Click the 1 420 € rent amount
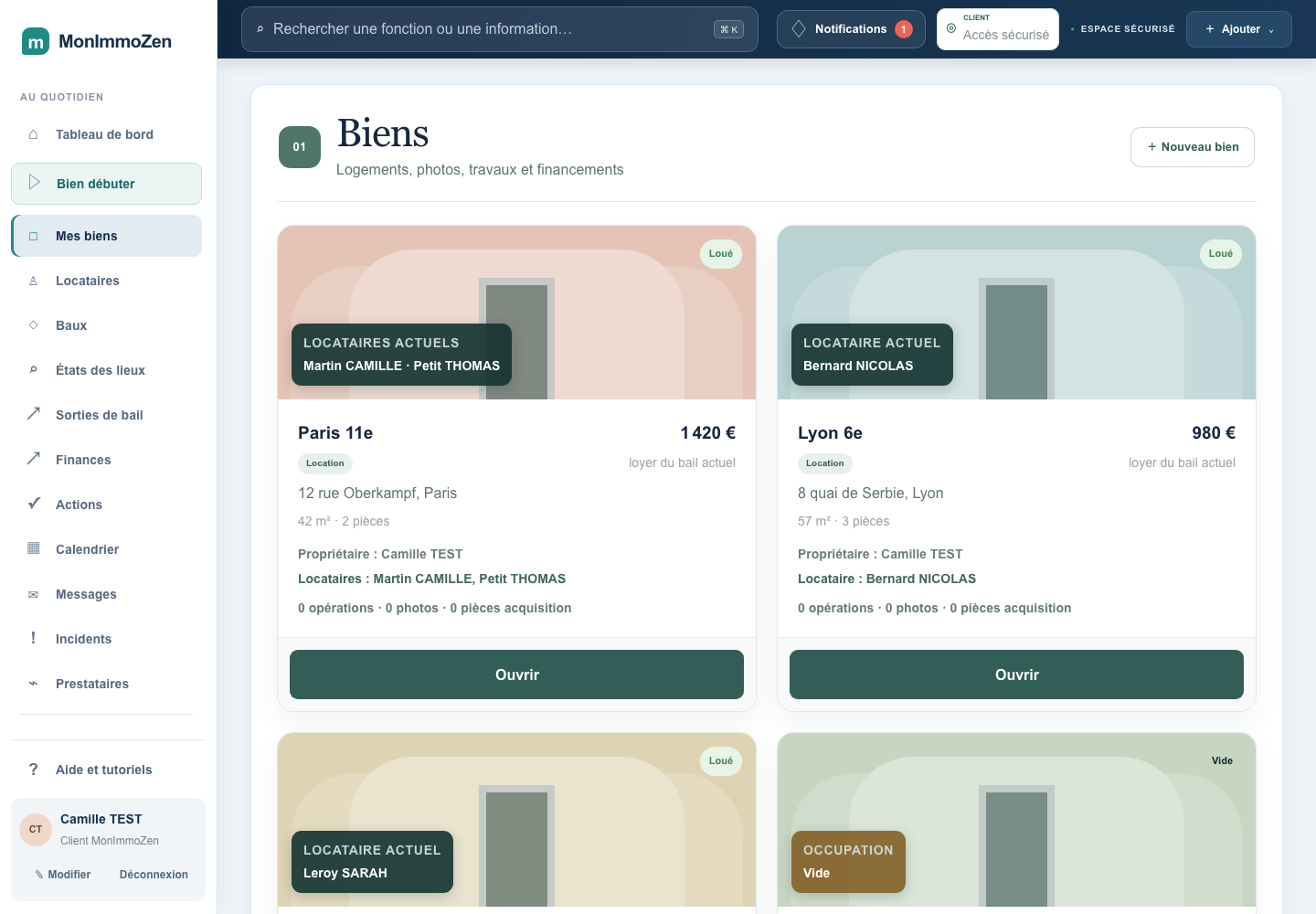 point(708,433)
